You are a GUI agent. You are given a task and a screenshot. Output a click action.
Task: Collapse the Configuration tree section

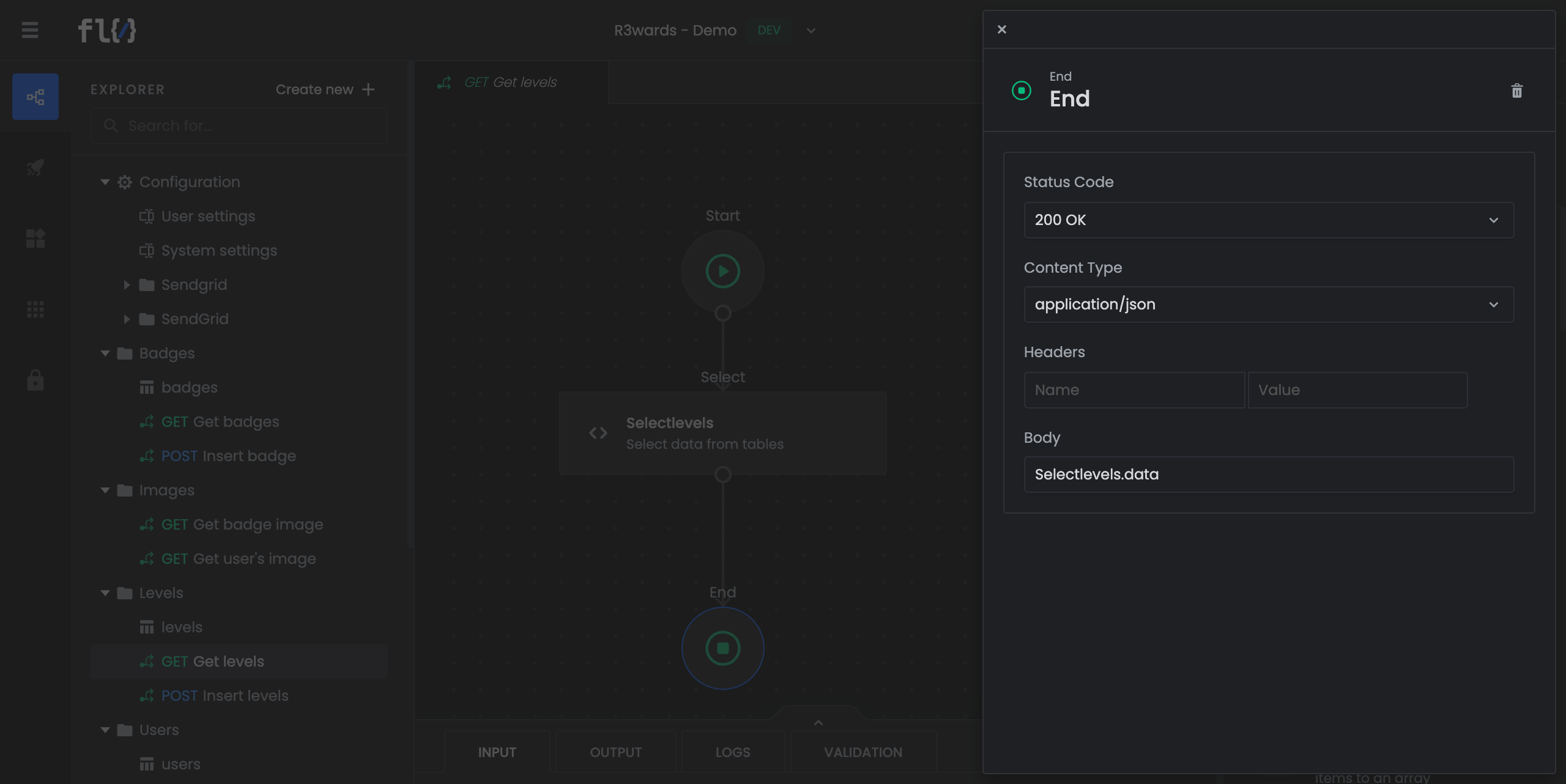click(105, 182)
